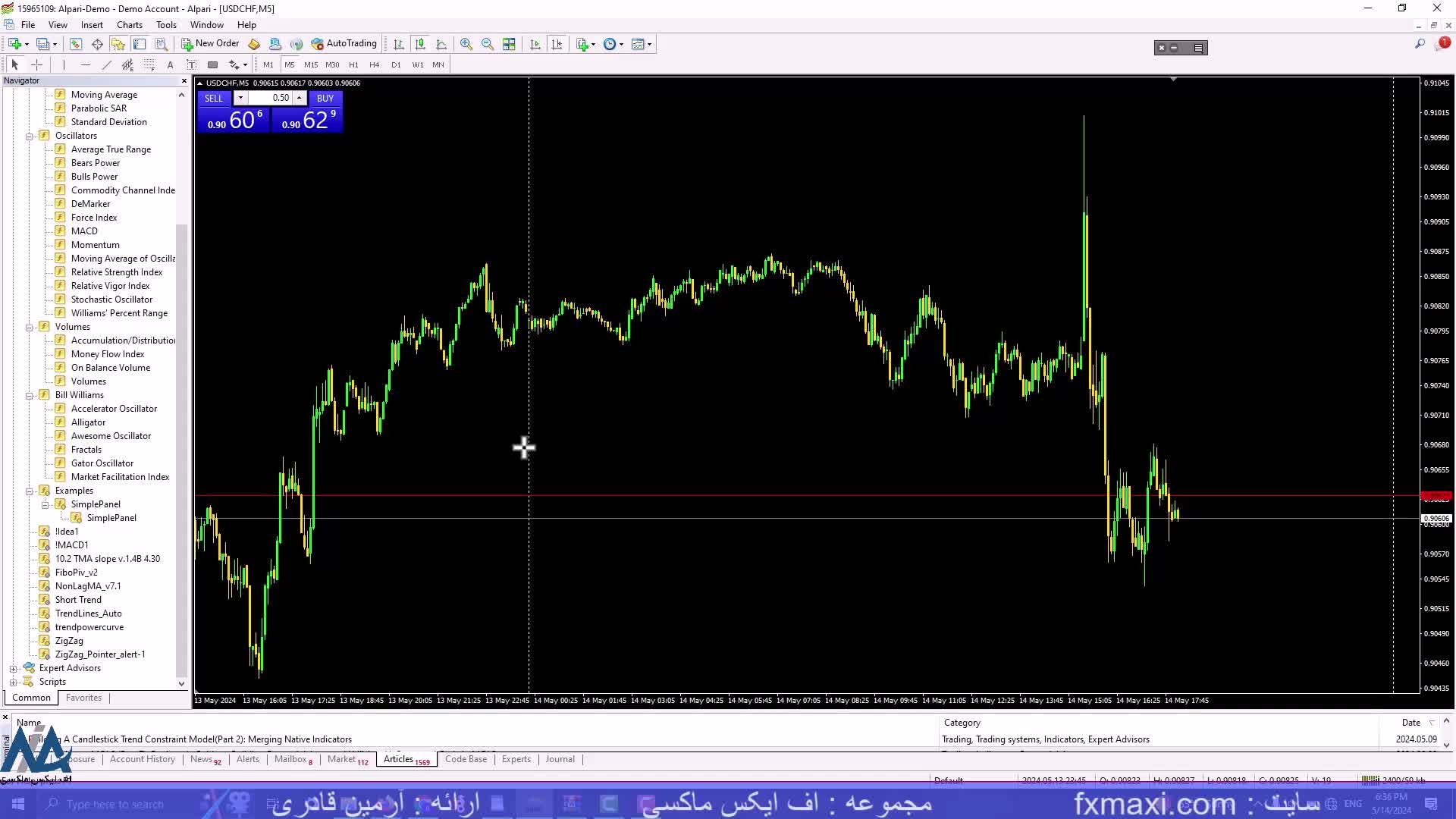1456x819 pixels.
Task: Zoom in on the chart
Action: click(x=466, y=44)
